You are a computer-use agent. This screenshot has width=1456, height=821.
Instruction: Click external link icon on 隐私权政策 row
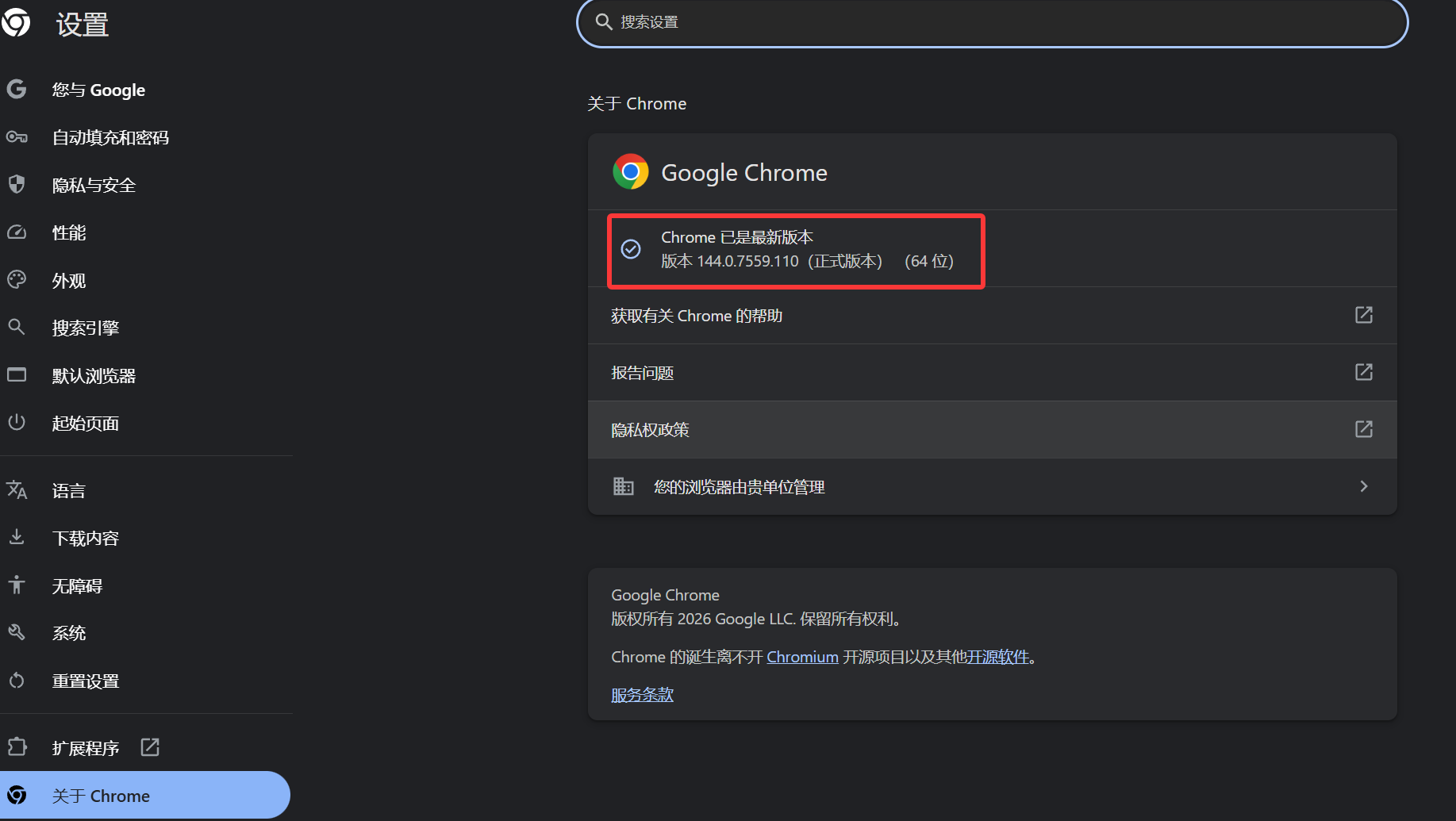coord(1363,429)
